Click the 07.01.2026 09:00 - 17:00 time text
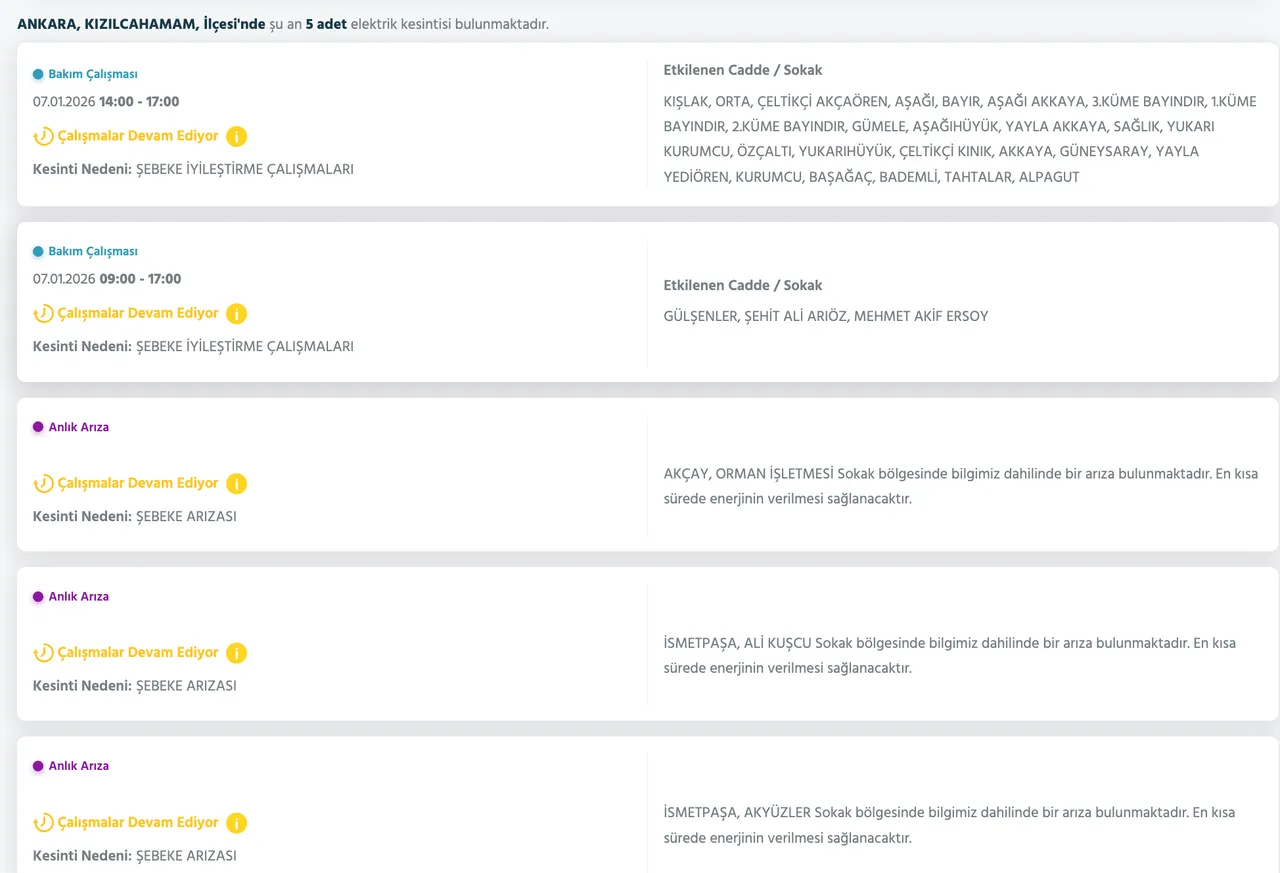This screenshot has height=873, width=1280. [106, 279]
